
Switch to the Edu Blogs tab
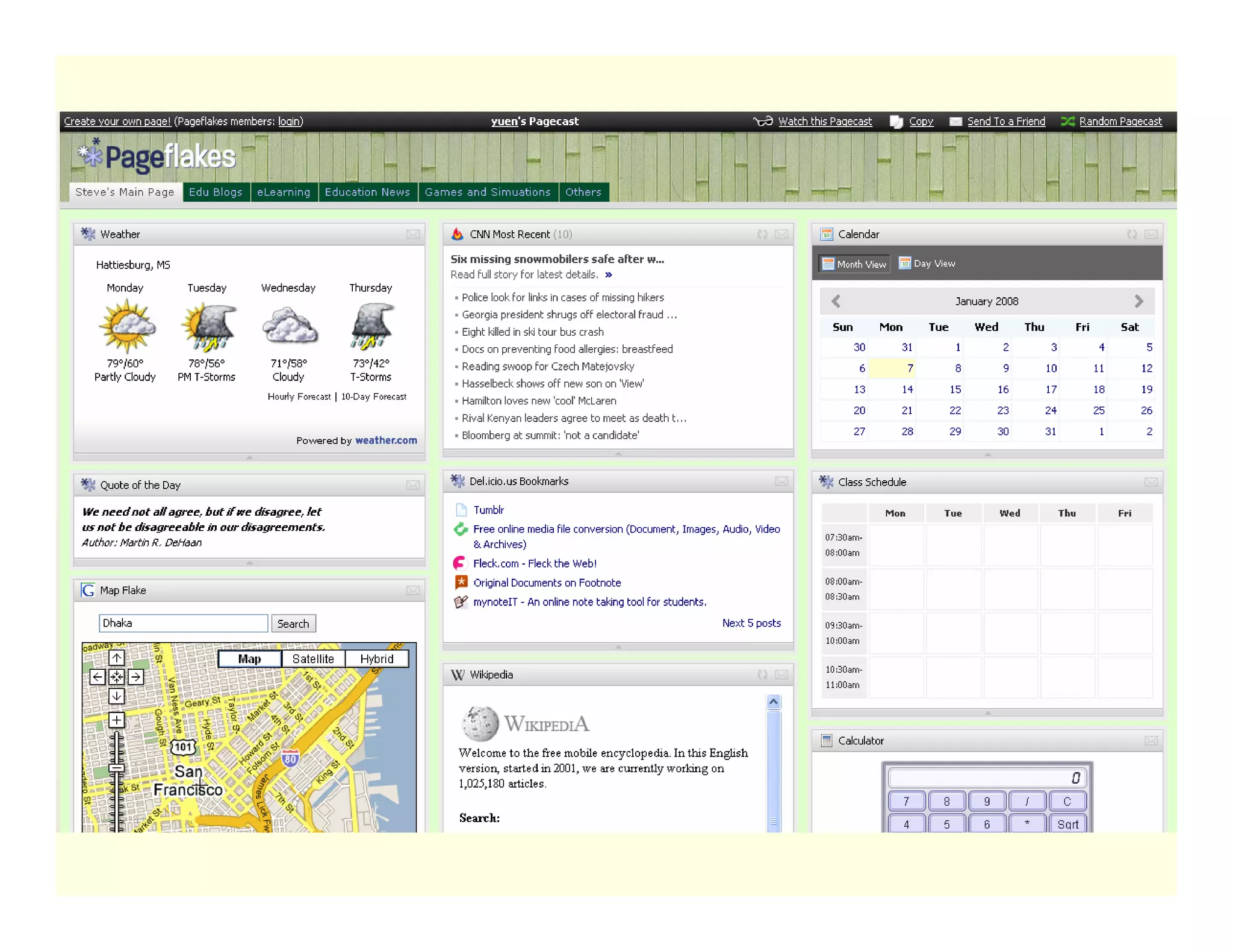pos(216,192)
